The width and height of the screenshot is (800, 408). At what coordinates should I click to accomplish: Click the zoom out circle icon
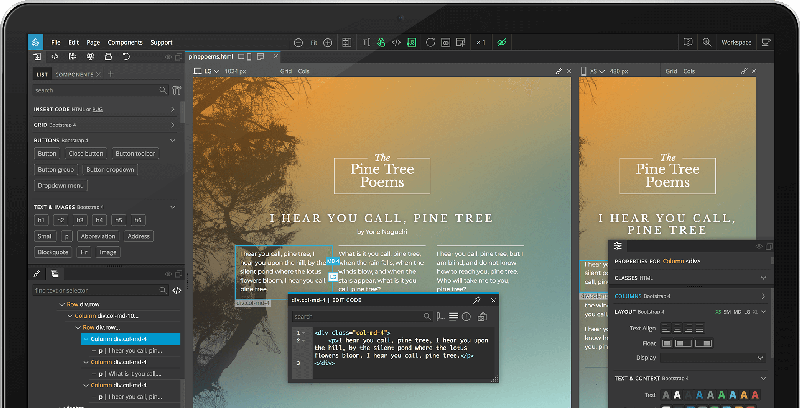[297, 43]
